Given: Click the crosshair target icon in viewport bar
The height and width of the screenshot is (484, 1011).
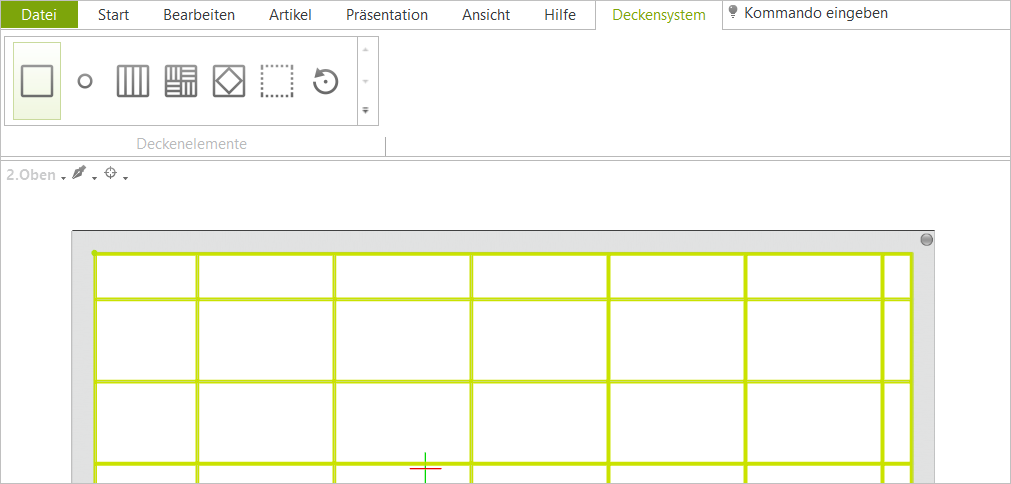Looking at the screenshot, I should click(x=111, y=173).
